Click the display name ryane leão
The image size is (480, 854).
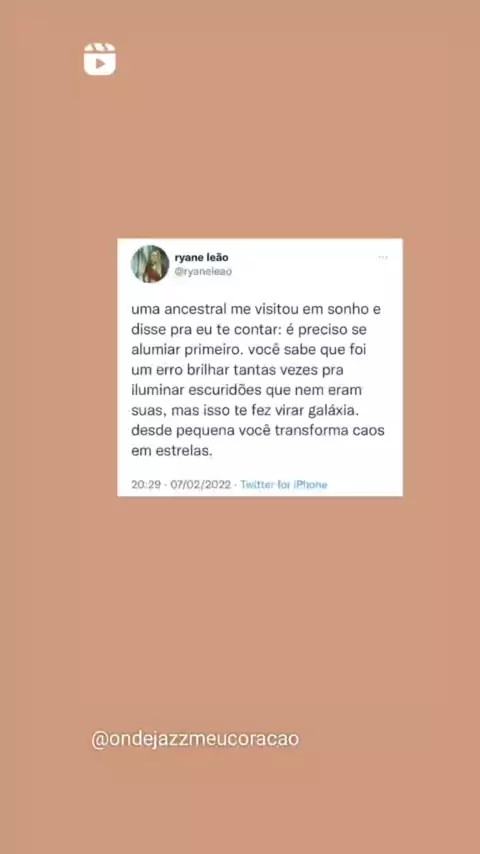[202, 257]
